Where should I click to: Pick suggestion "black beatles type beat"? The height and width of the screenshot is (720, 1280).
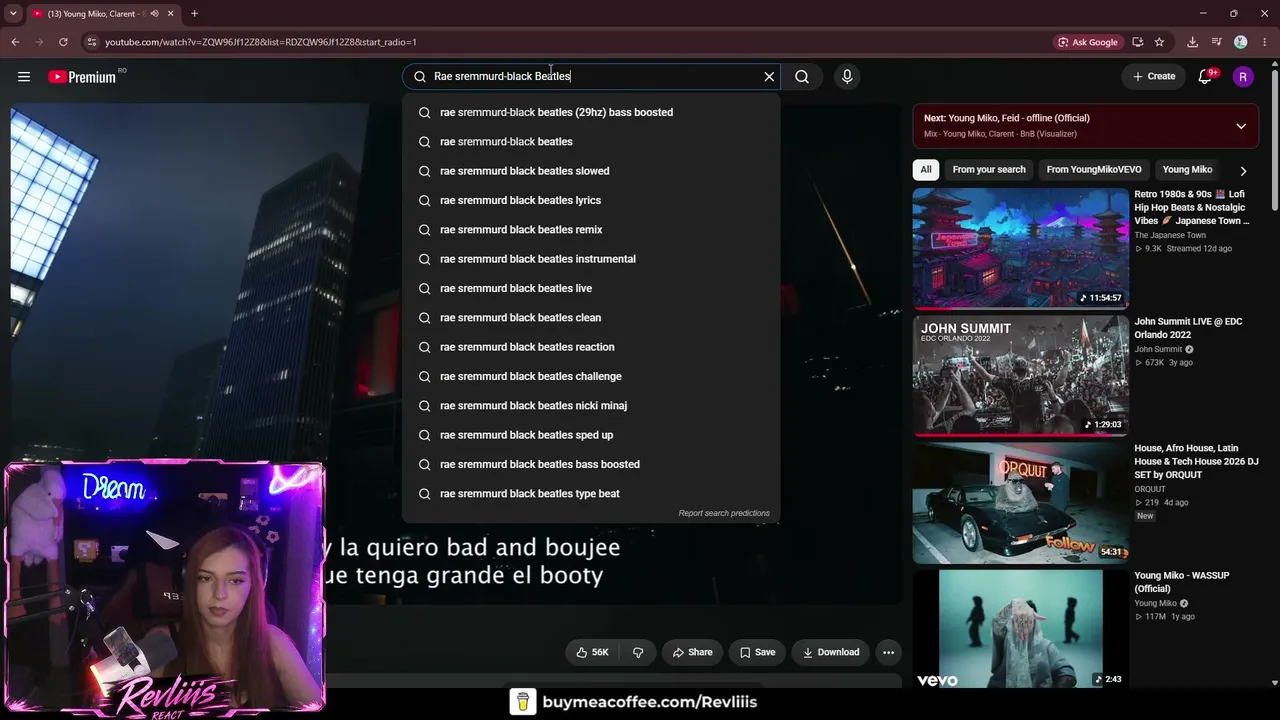click(x=591, y=494)
